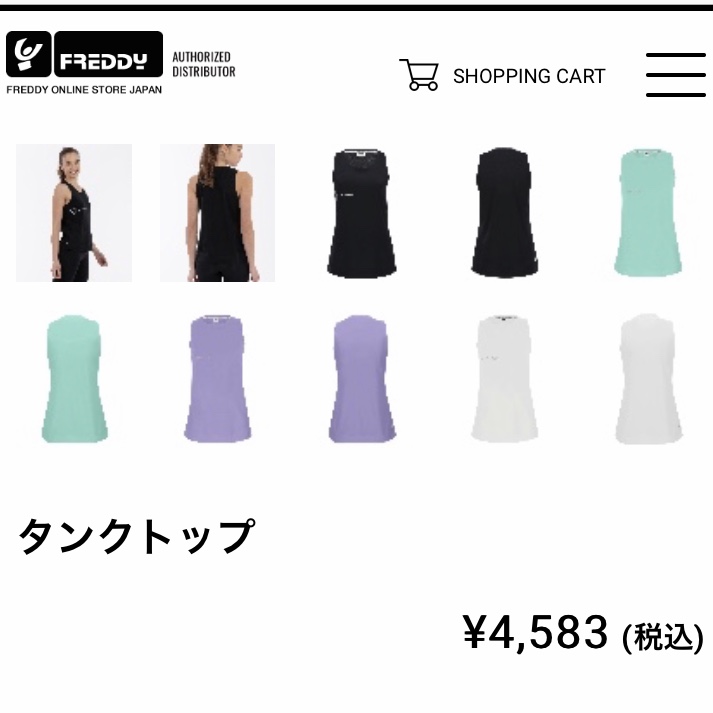Viewport: 713px width, 713px height.
Task: Select purple tank top back thumbnail
Action: point(362,378)
